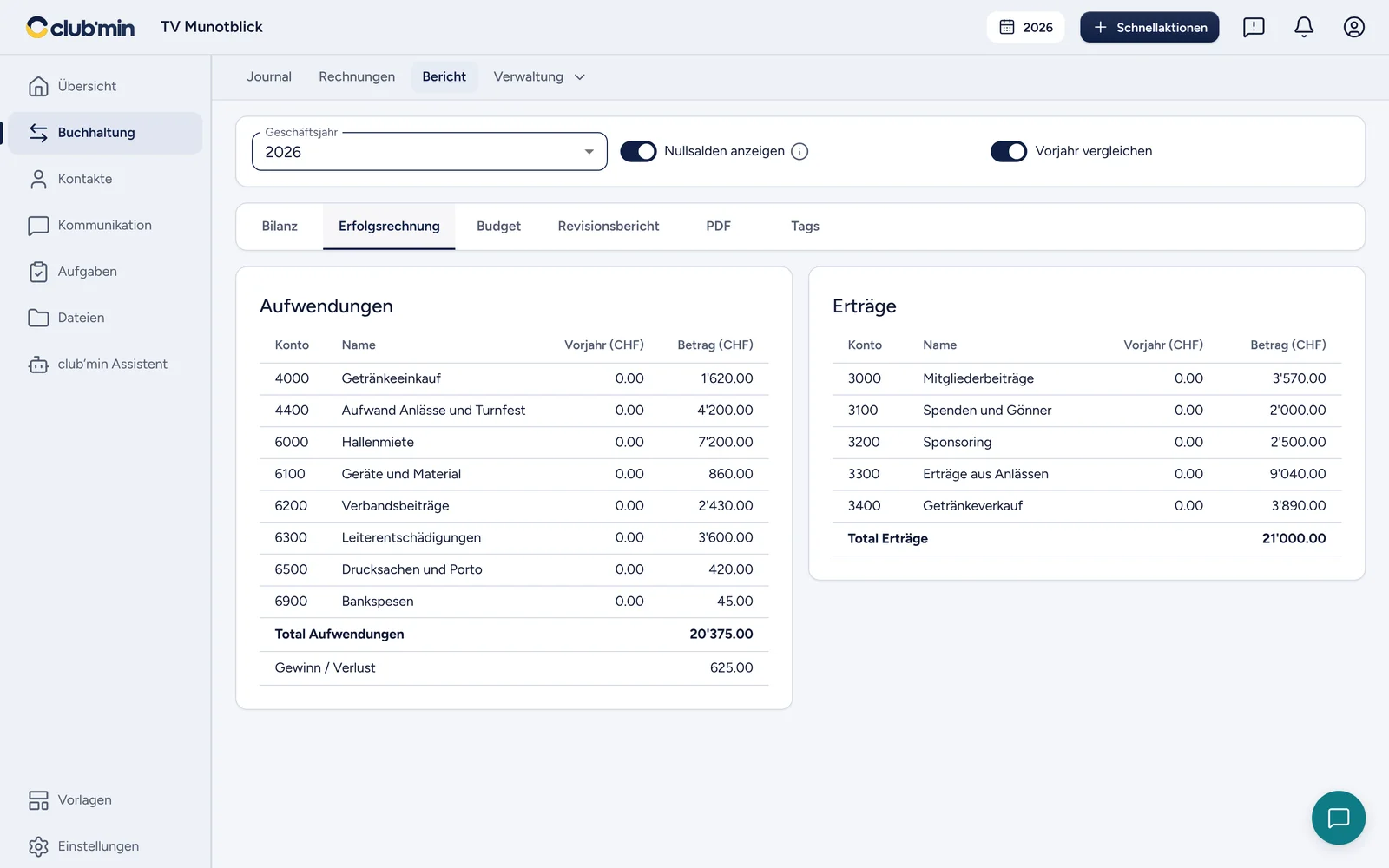
Task: Open the chat support bubble
Action: click(x=1339, y=818)
